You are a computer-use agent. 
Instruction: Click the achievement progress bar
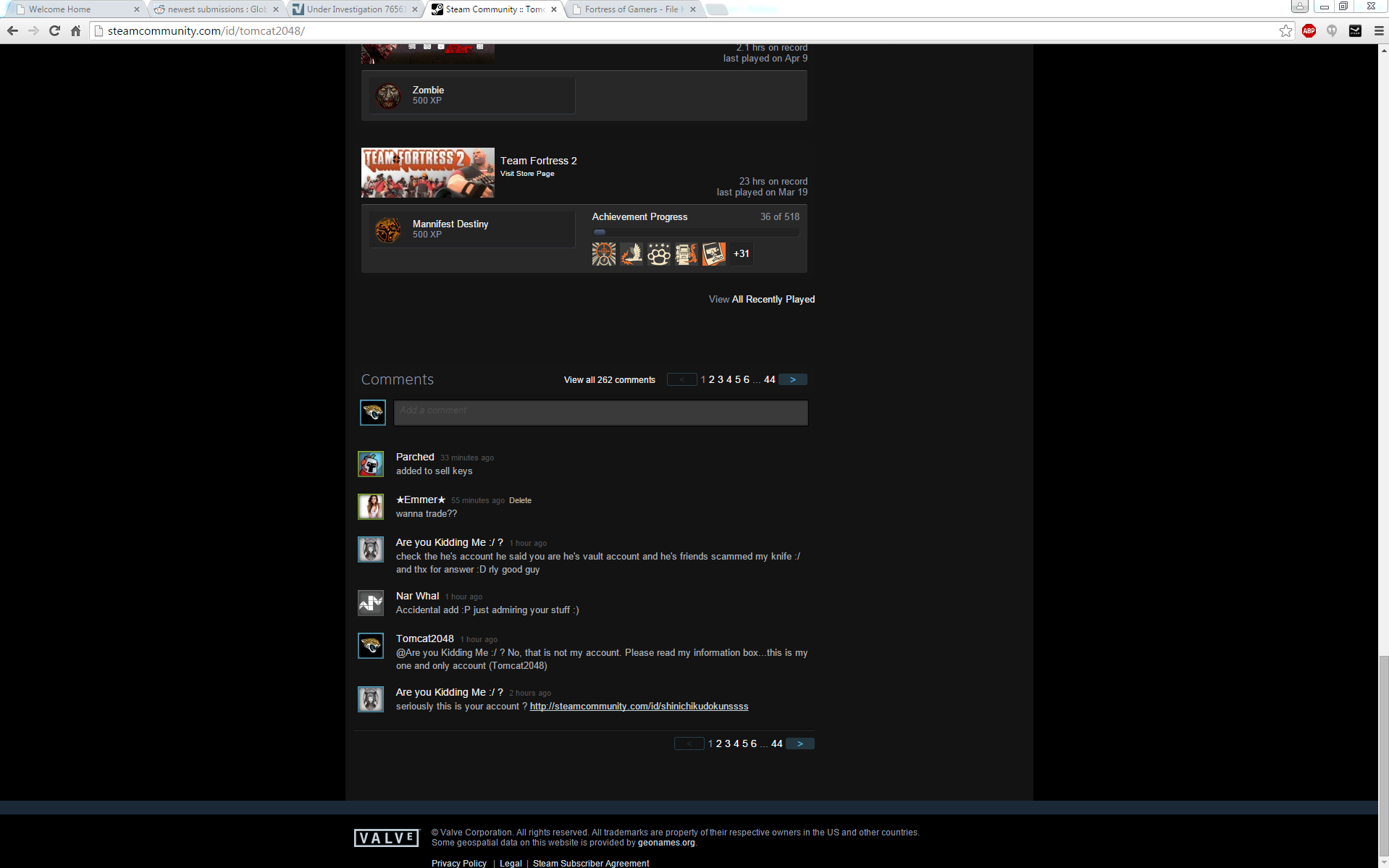point(695,232)
